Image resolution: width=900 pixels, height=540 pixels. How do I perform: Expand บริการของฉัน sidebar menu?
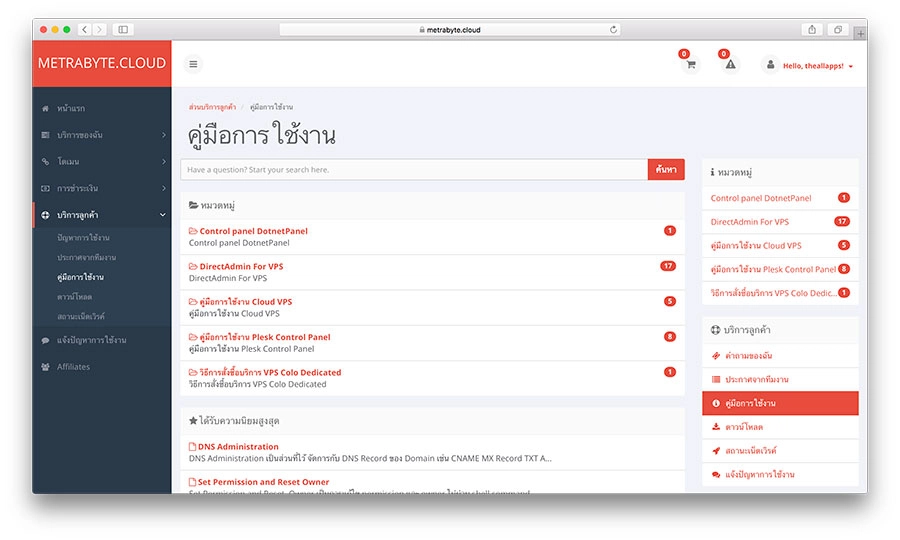point(101,134)
